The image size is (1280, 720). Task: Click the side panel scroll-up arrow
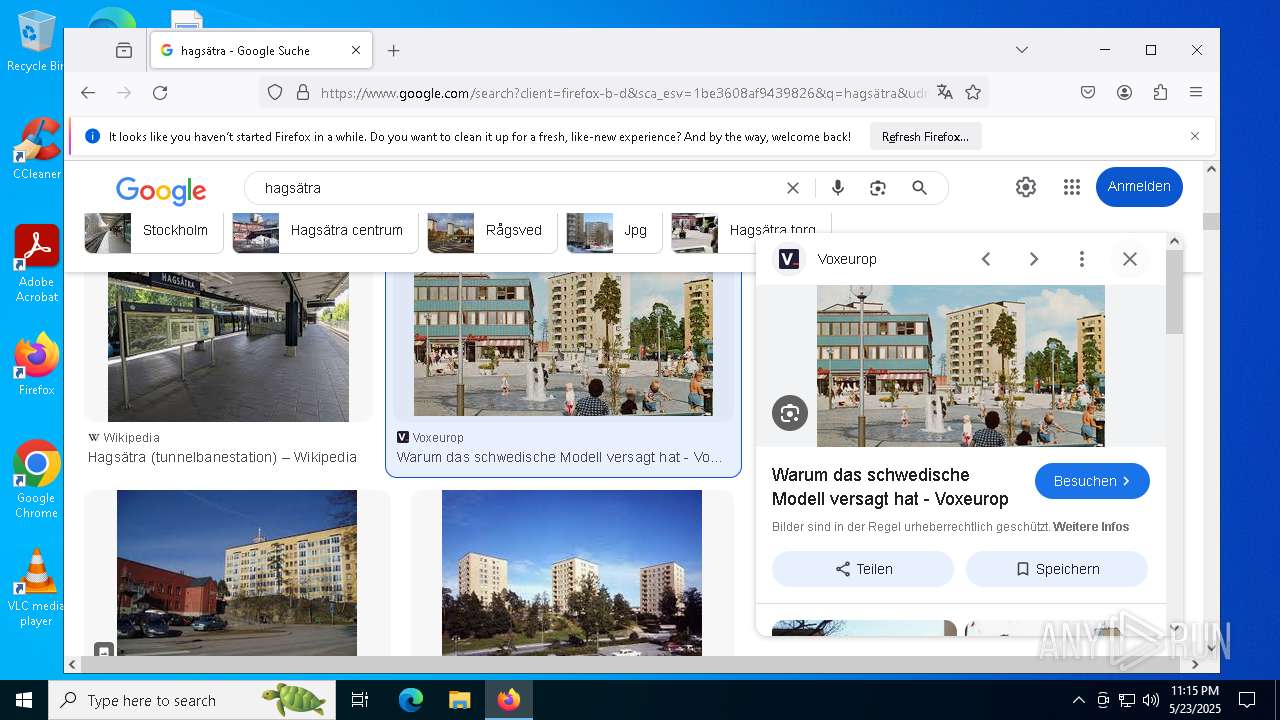1175,241
